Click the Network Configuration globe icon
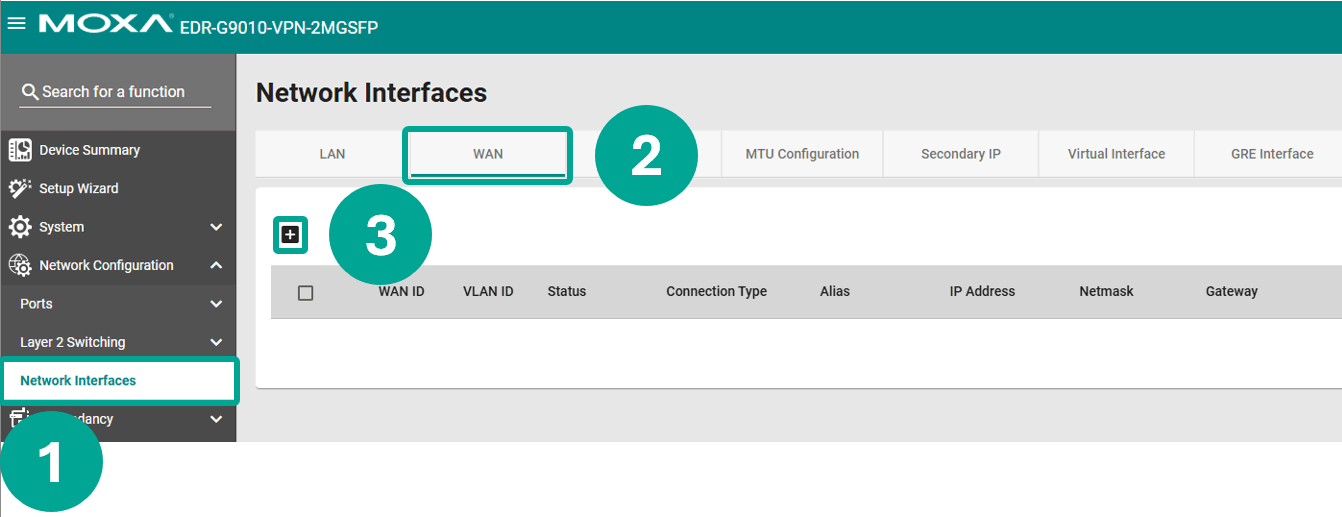Viewport: 1342px width, 517px height. pos(20,265)
